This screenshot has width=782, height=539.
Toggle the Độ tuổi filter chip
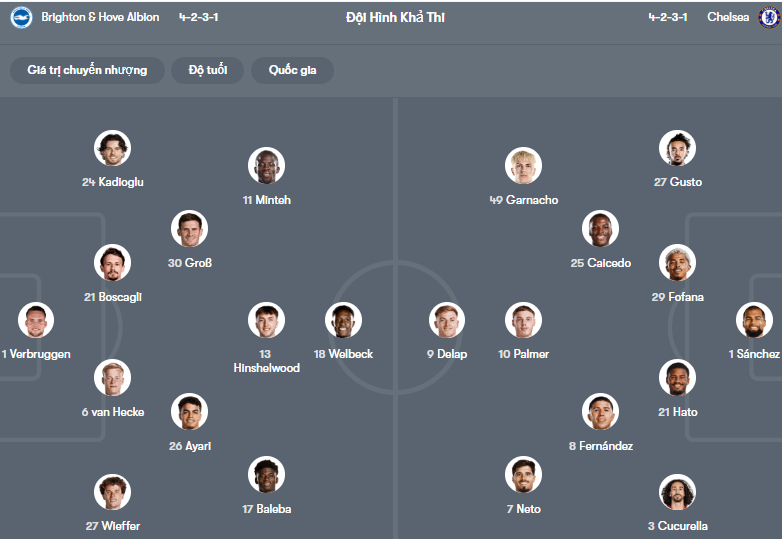[207, 70]
